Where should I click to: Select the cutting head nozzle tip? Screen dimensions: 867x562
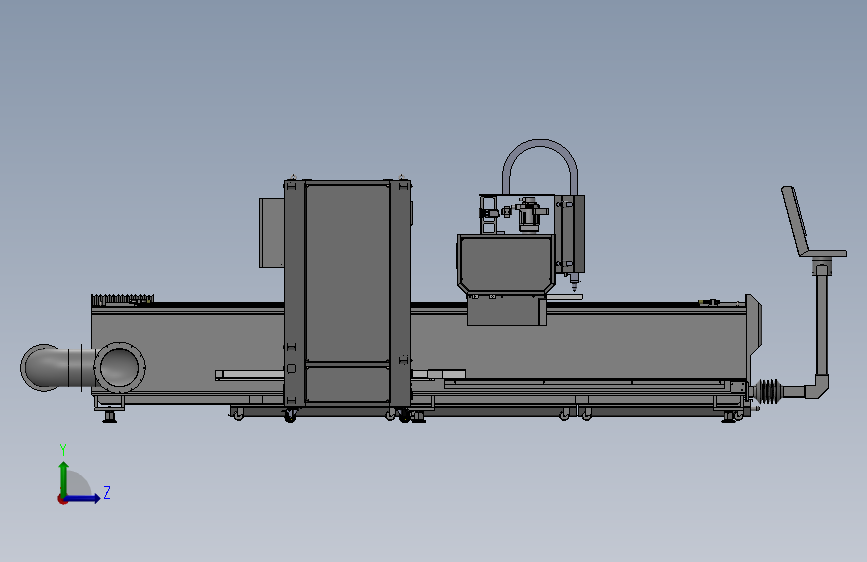point(574,287)
